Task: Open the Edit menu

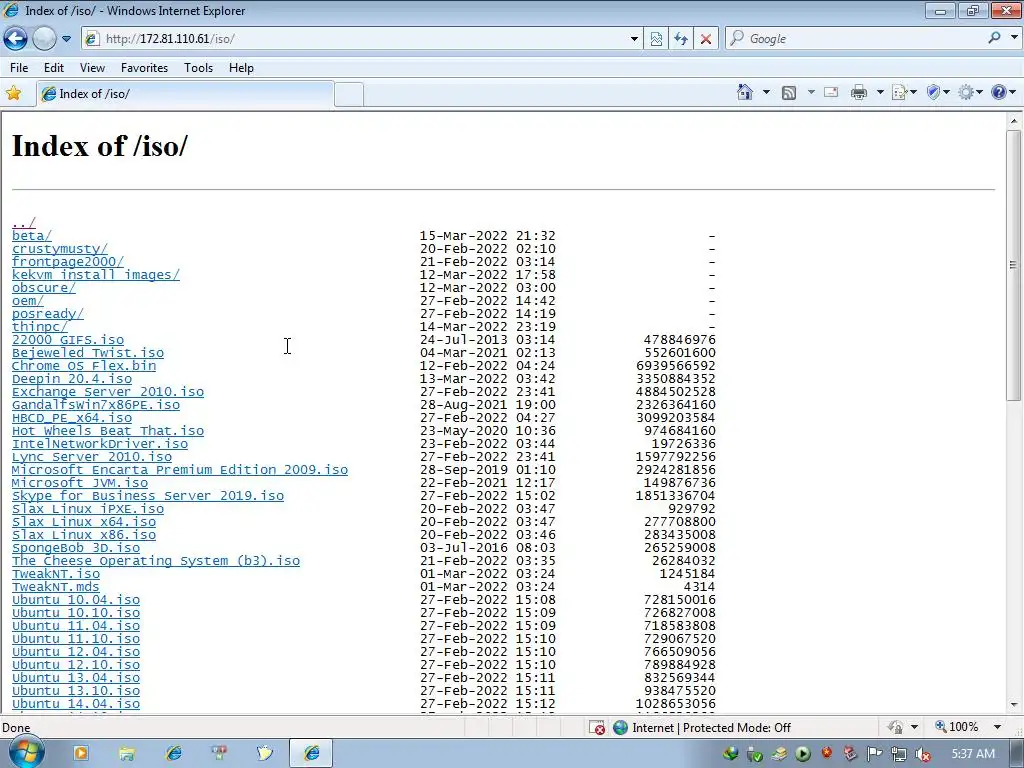Action: click(x=54, y=68)
